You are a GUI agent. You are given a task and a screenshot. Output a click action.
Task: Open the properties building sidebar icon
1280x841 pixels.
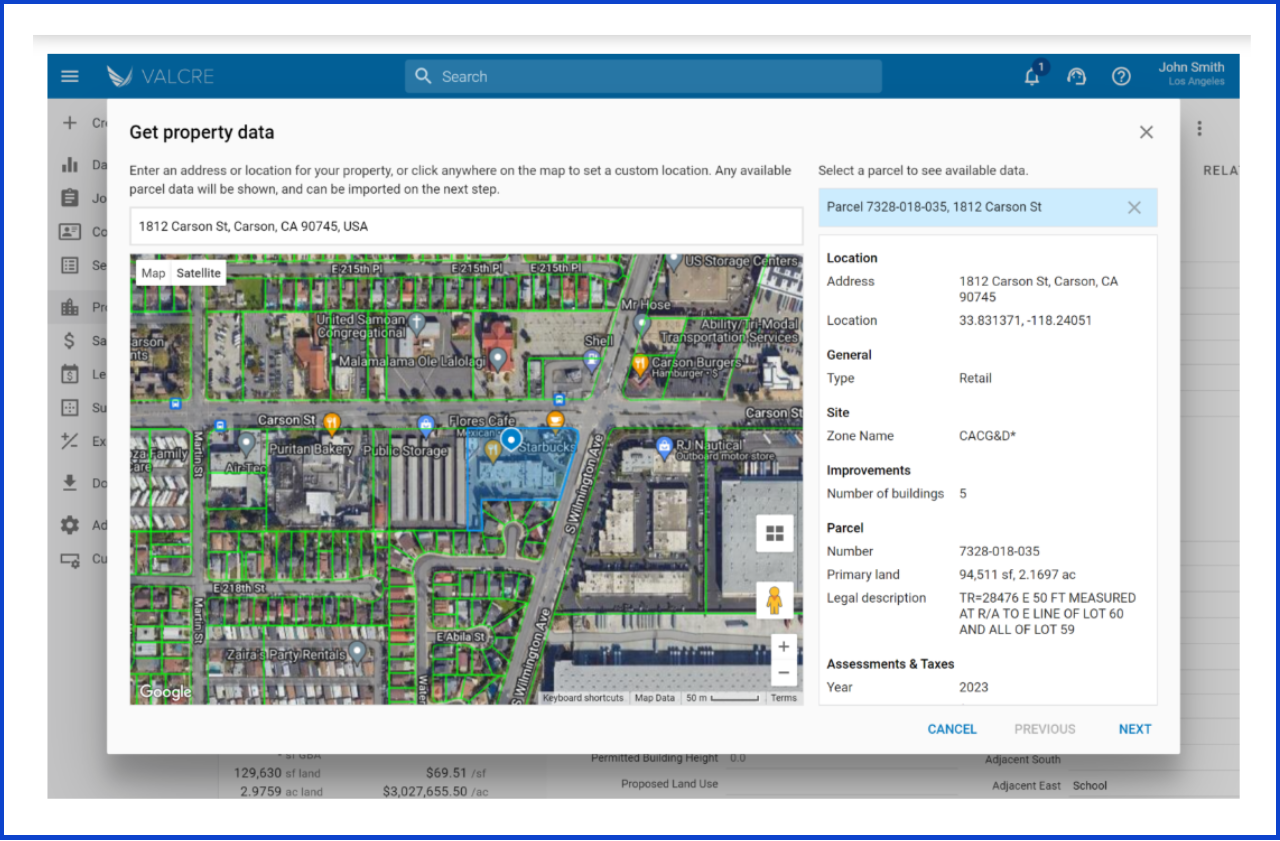69,307
